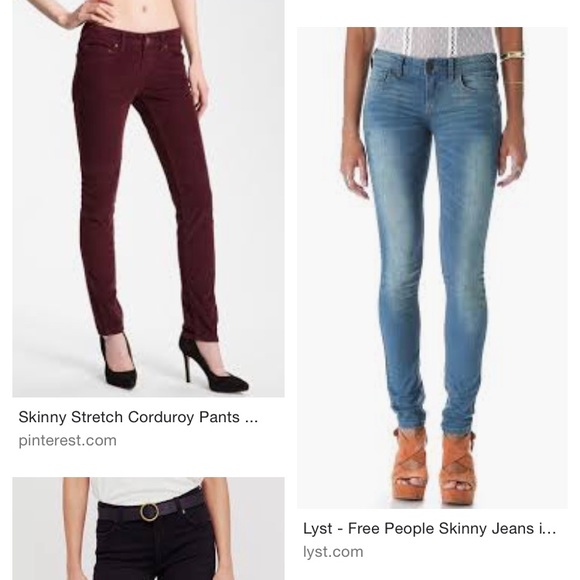
Task: Open the 'Lyst - Free People Skinny Jeans' title
Action: [x=429, y=528]
